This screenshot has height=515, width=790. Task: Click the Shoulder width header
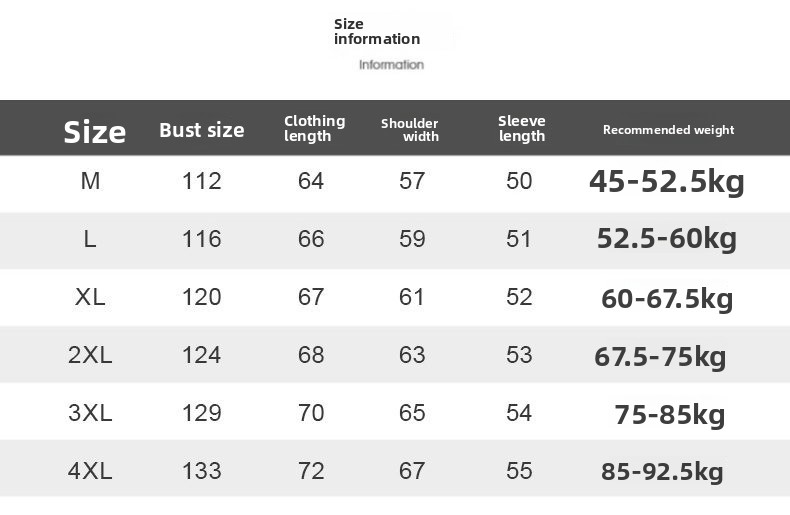coord(410,130)
